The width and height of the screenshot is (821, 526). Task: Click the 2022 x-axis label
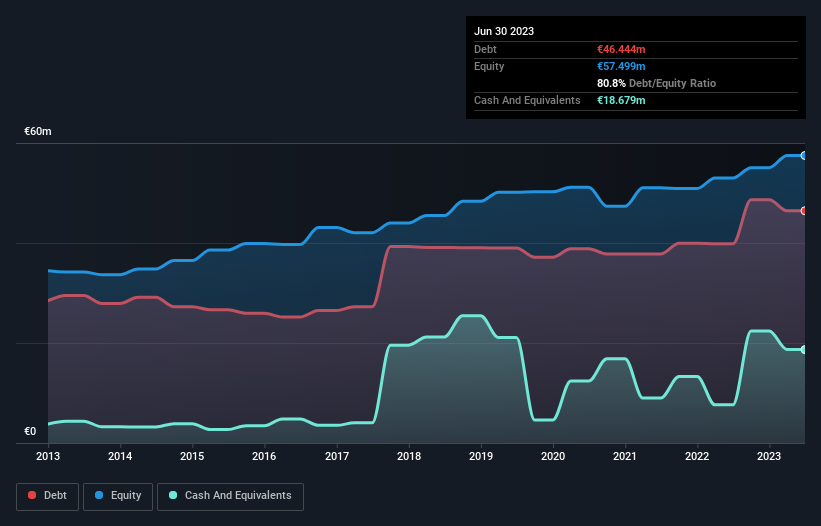pos(697,456)
